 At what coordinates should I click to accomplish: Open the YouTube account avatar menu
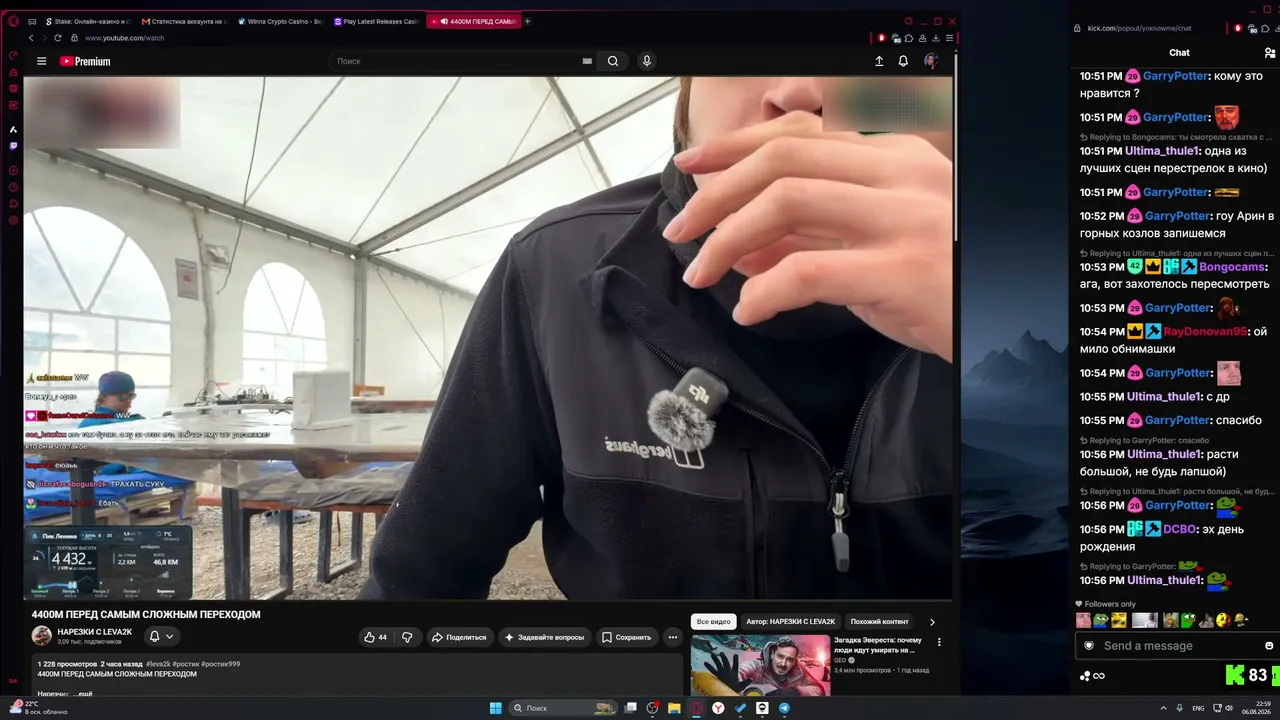coord(931,61)
